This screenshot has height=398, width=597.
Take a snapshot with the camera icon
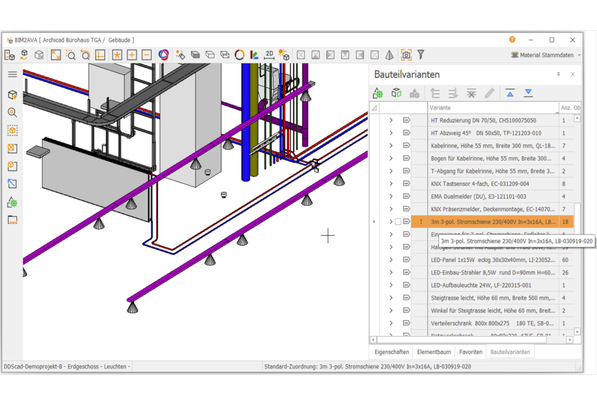(x=406, y=55)
